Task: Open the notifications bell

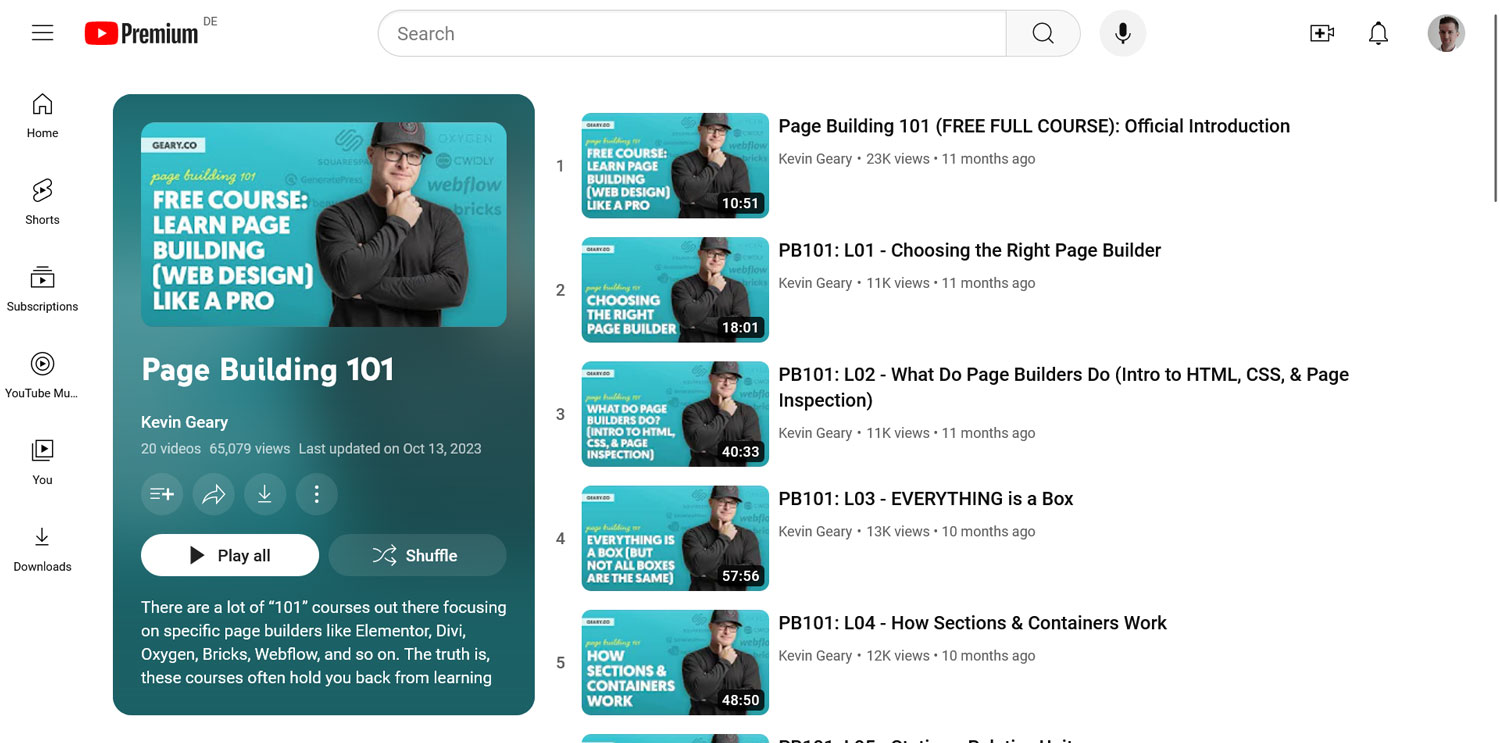Action: pos(1378,34)
